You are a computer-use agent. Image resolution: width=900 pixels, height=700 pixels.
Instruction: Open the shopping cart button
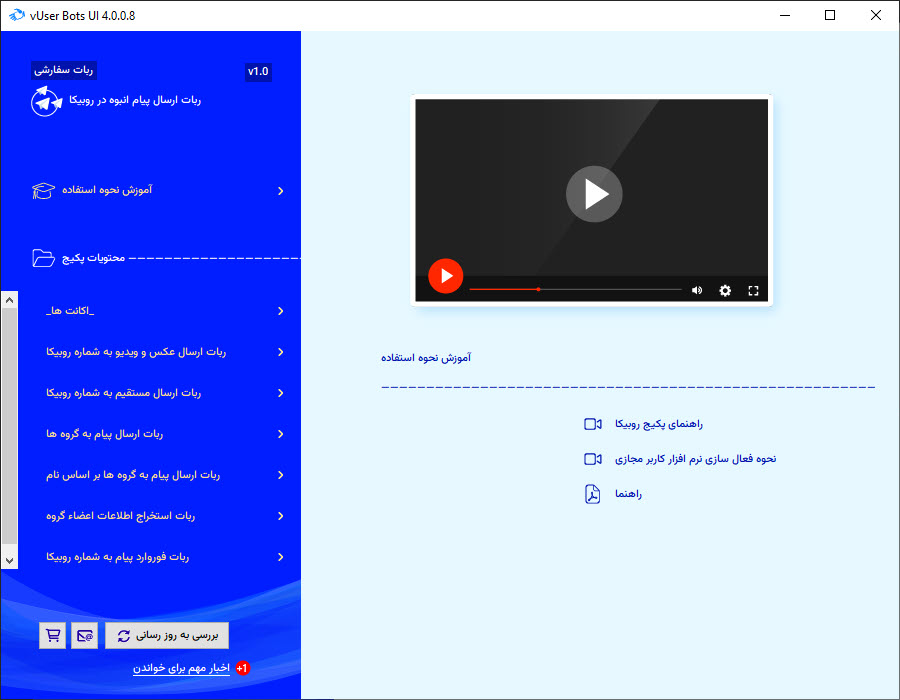click(53, 635)
